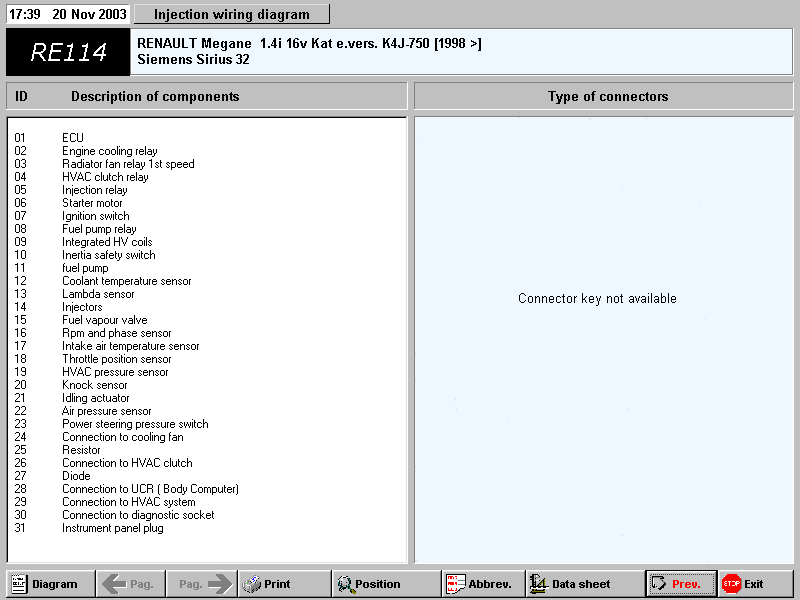Print the component list

[x=284, y=584]
